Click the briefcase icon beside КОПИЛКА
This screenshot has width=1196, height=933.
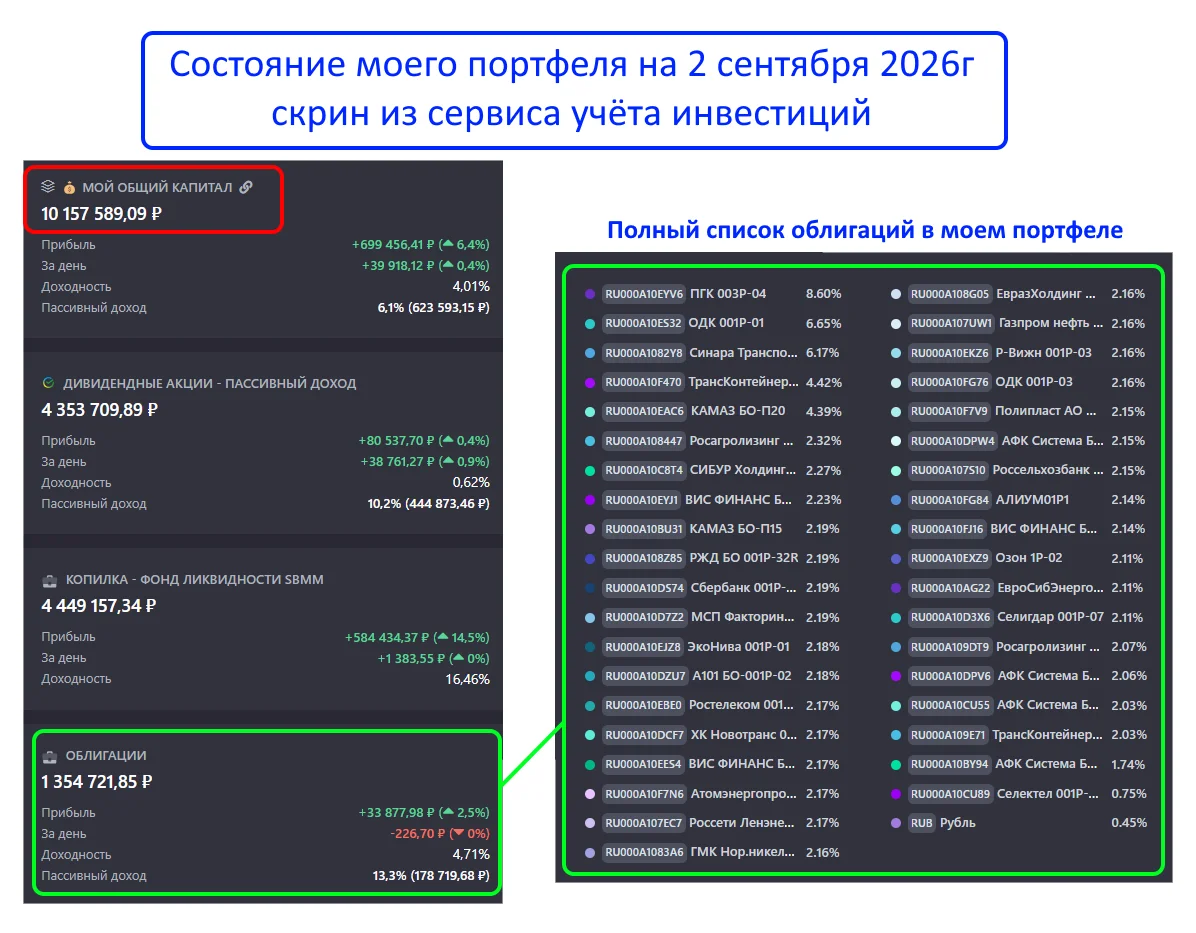[50, 580]
